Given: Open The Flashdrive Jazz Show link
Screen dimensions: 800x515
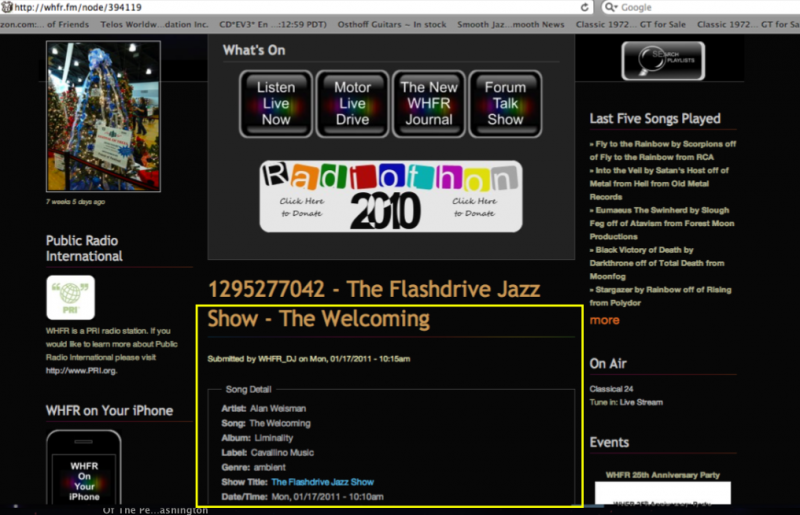Looking at the screenshot, I should coord(322,482).
